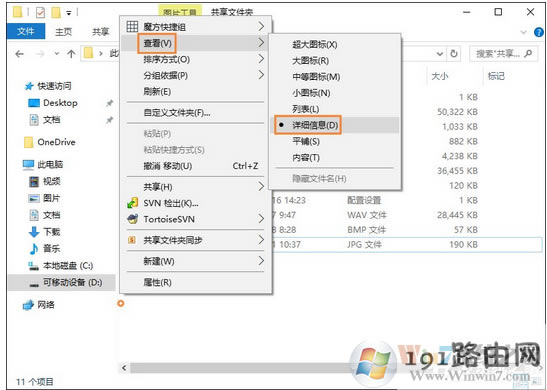Select the JPG 文件 row, 190 KB
Screen dimensions: 547x390
click(406, 245)
